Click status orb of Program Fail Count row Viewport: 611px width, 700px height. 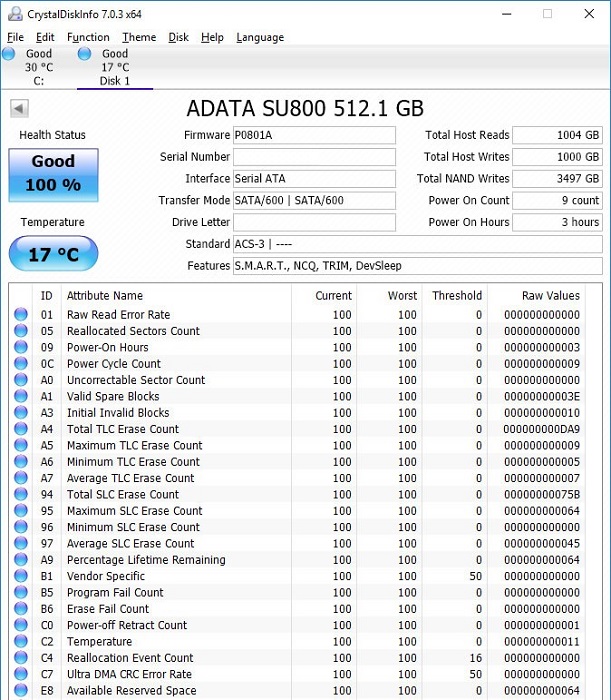[21, 592]
